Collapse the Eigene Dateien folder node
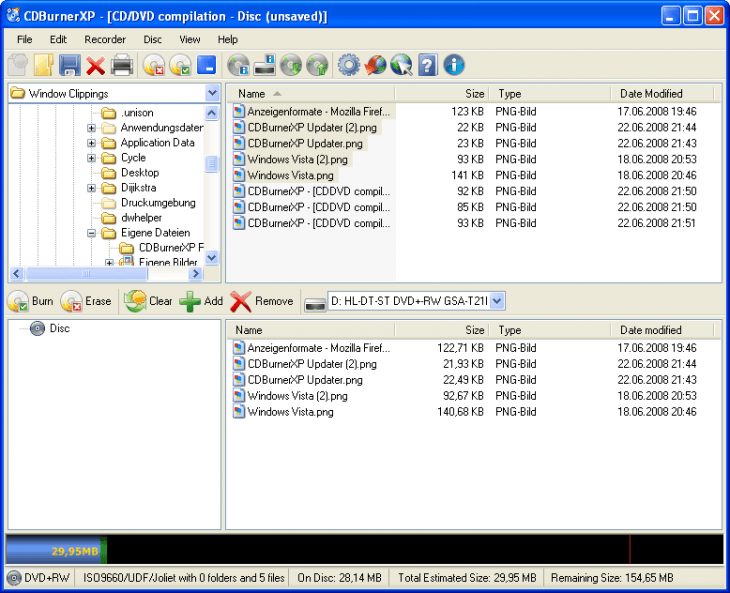 click(92, 233)
